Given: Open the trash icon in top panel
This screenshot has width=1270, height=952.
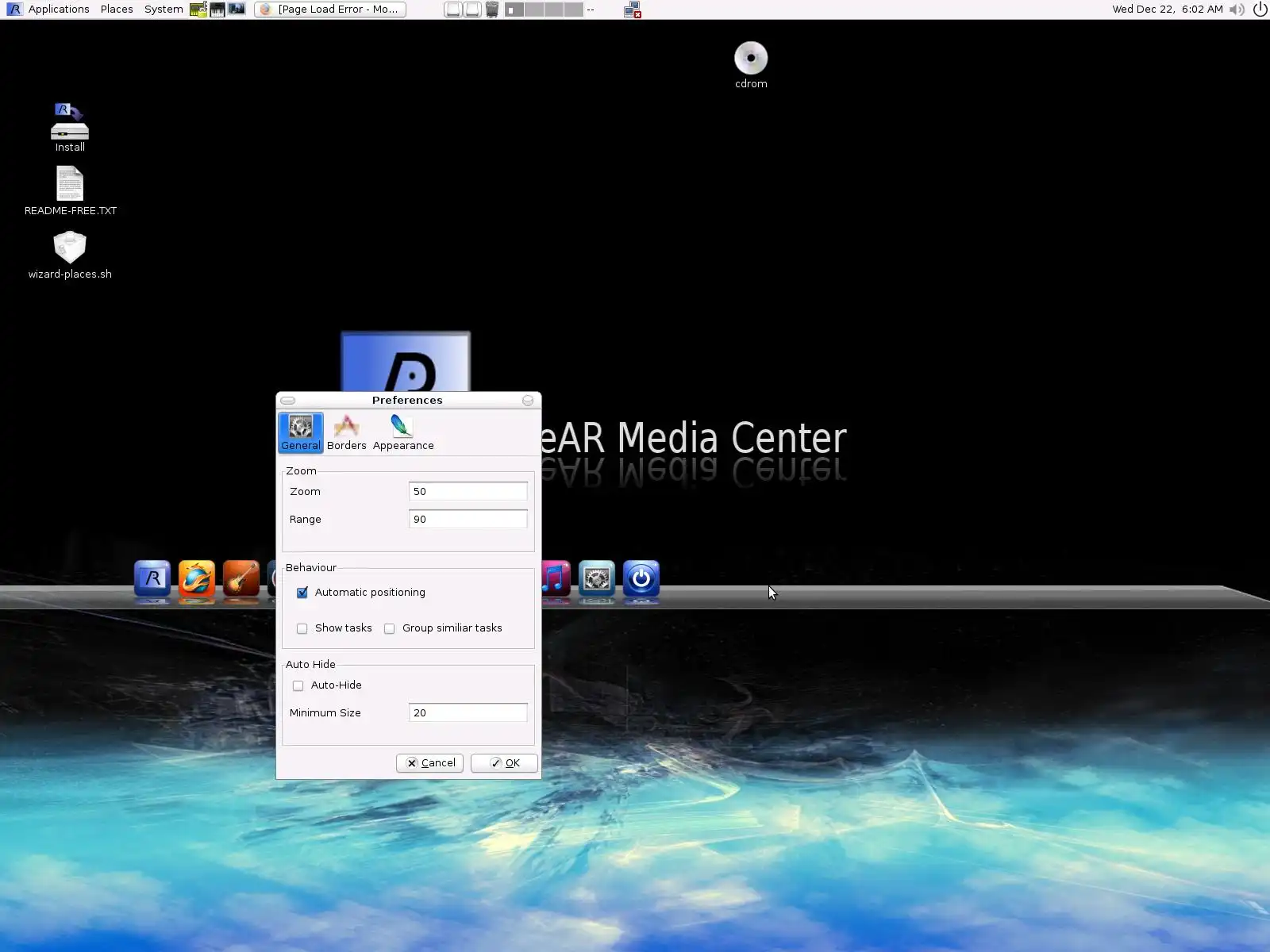Looking at the screenshot, I should pos(492,10).
